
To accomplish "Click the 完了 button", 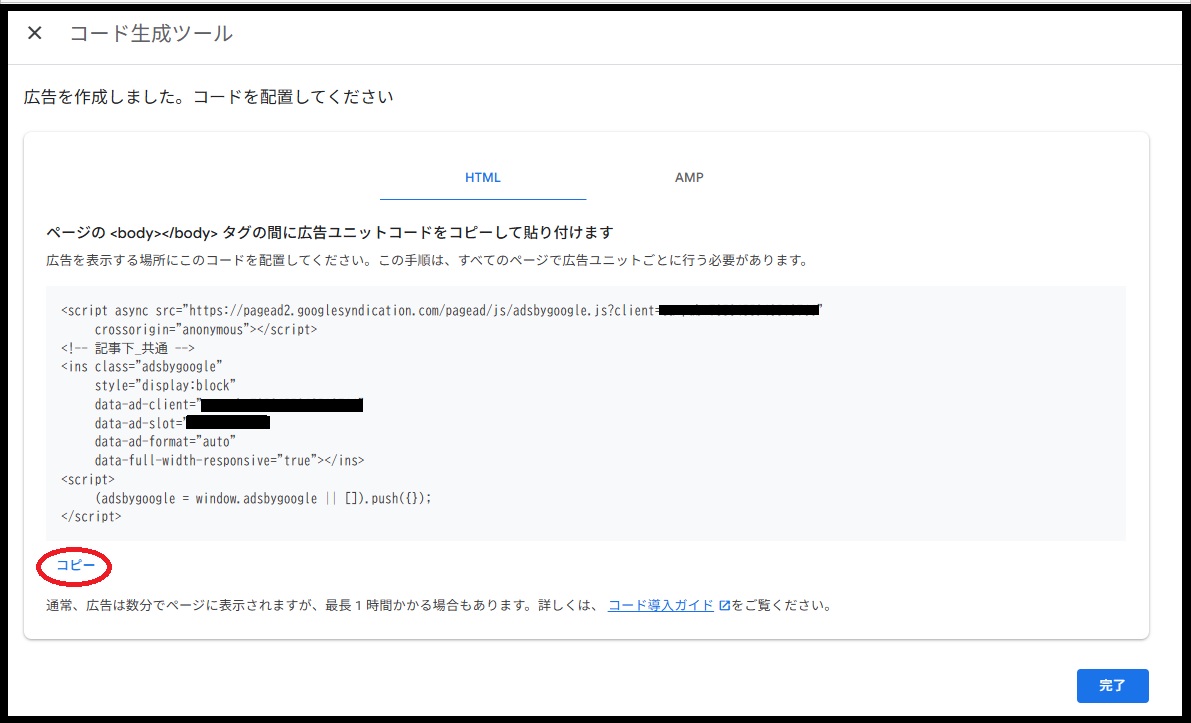I will tap(1113, 685).
